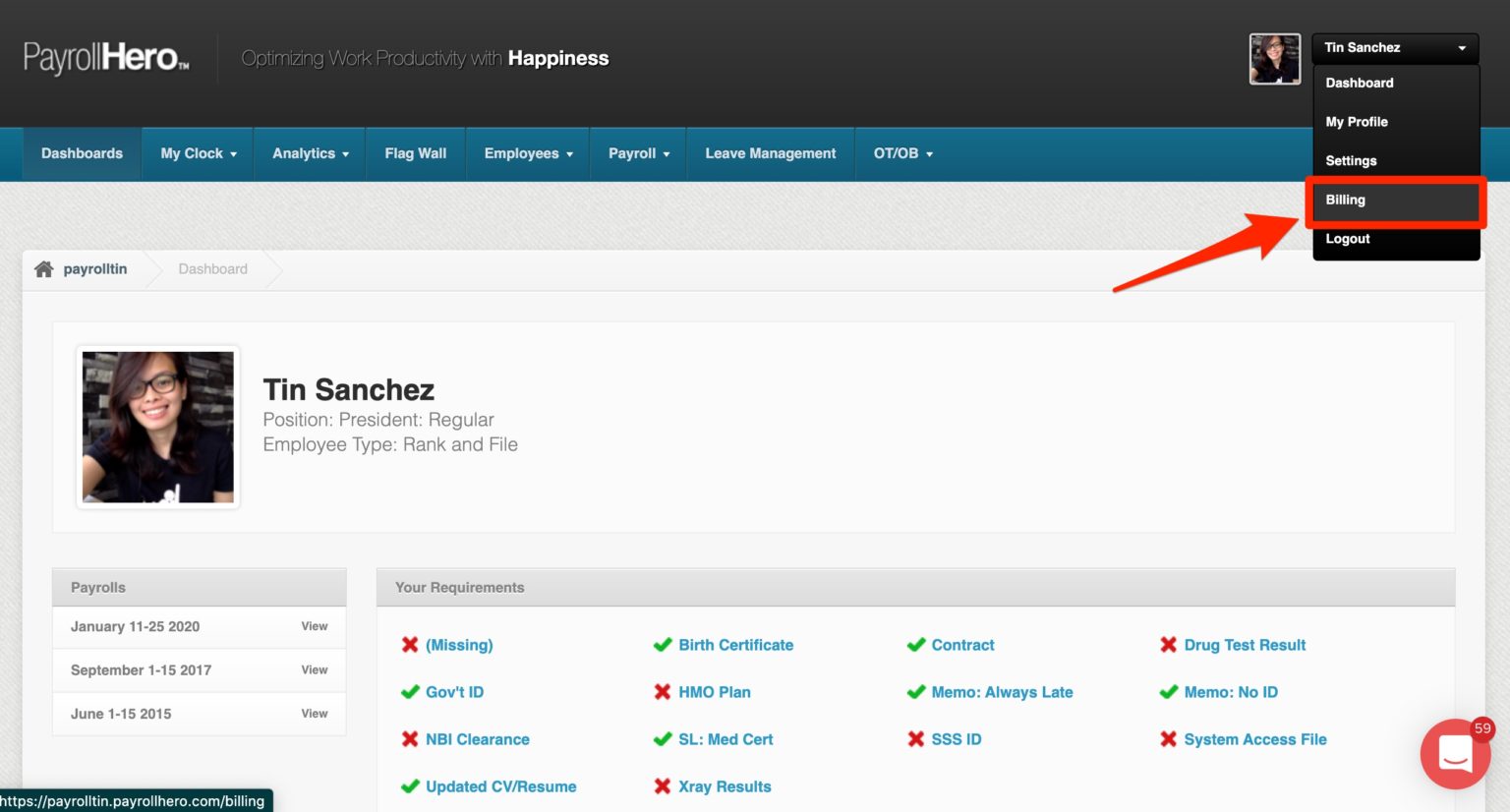Open Settings from the user menu
Image resolution: width=1510 pixels, height=812 pixels.
tap(1351, 161)
